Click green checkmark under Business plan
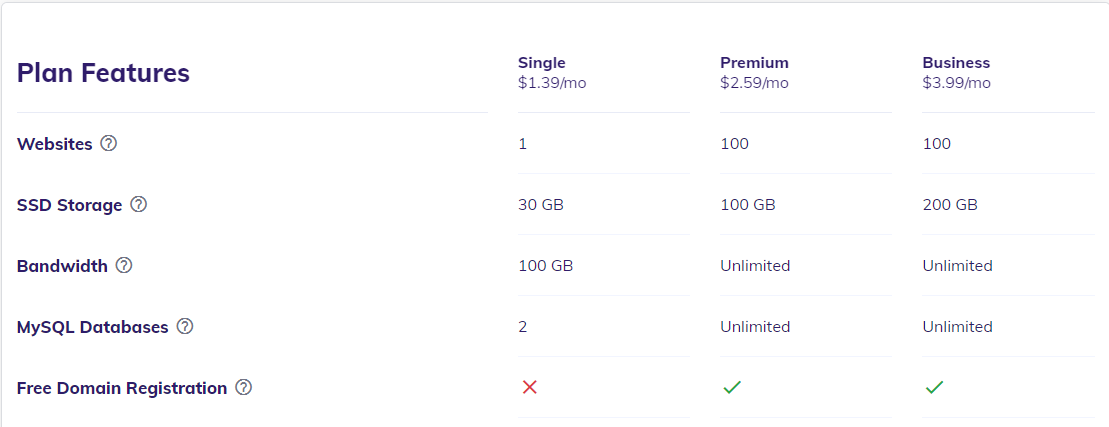This screenshot has width=1109, height=427. 934,387
